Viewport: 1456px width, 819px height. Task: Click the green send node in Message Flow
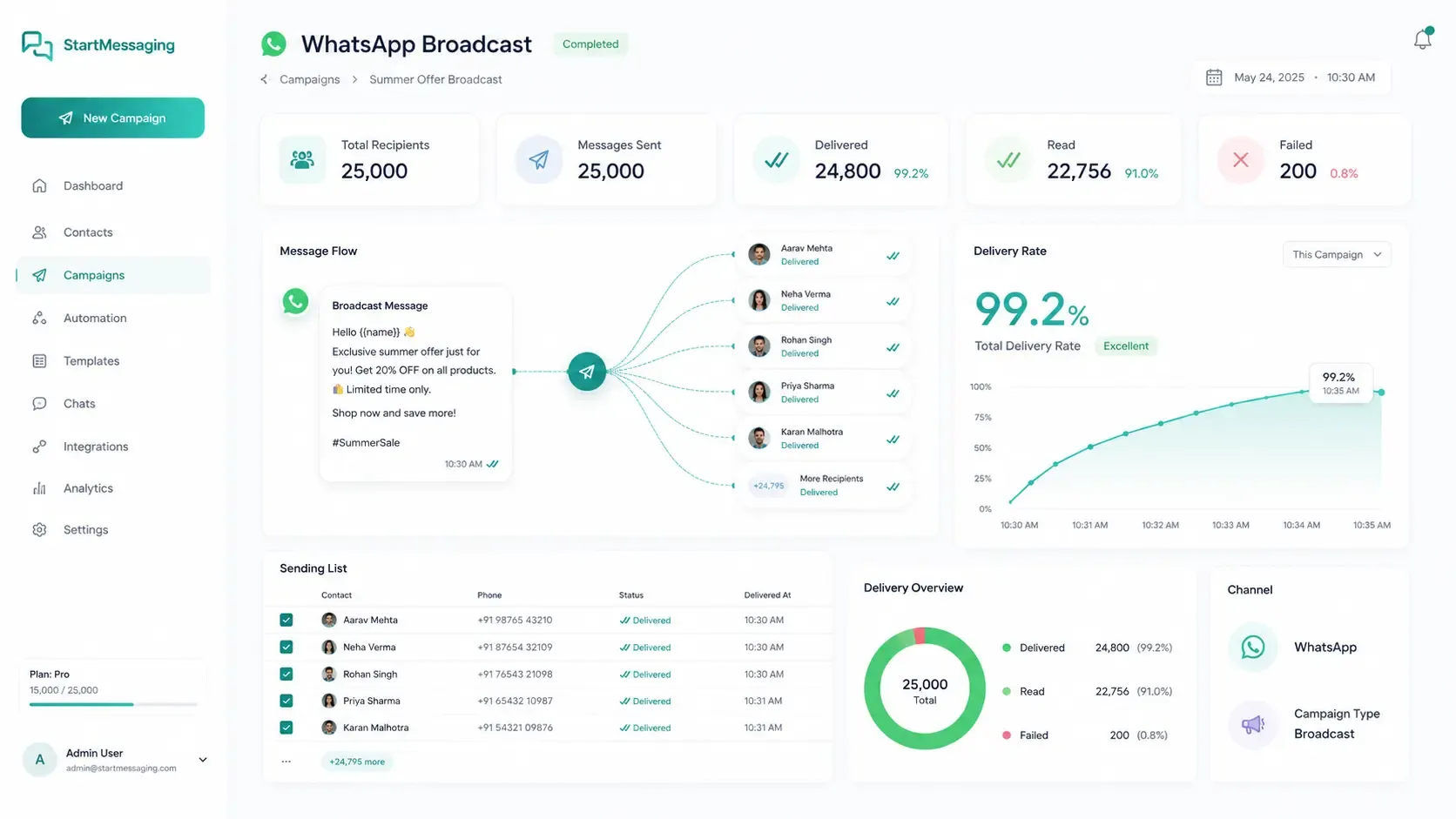click(587, 372)
